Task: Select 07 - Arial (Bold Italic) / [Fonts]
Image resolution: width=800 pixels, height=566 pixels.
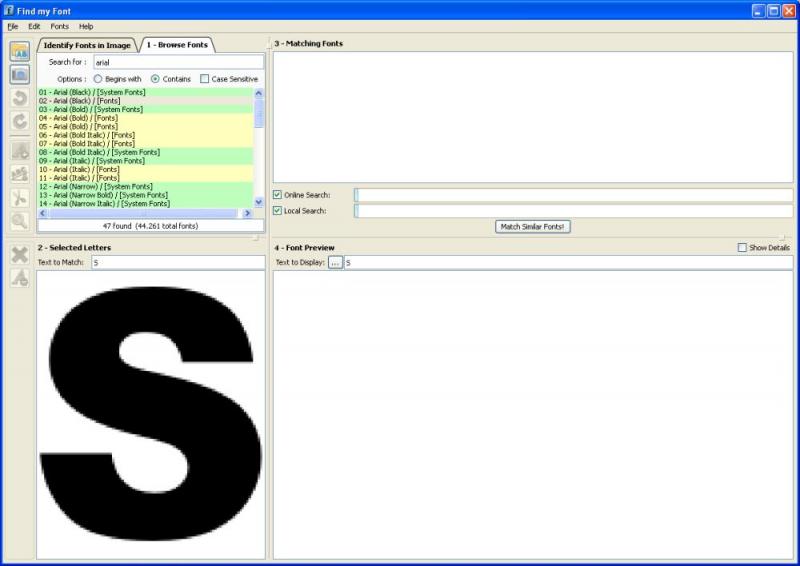Action: (145, 144)
